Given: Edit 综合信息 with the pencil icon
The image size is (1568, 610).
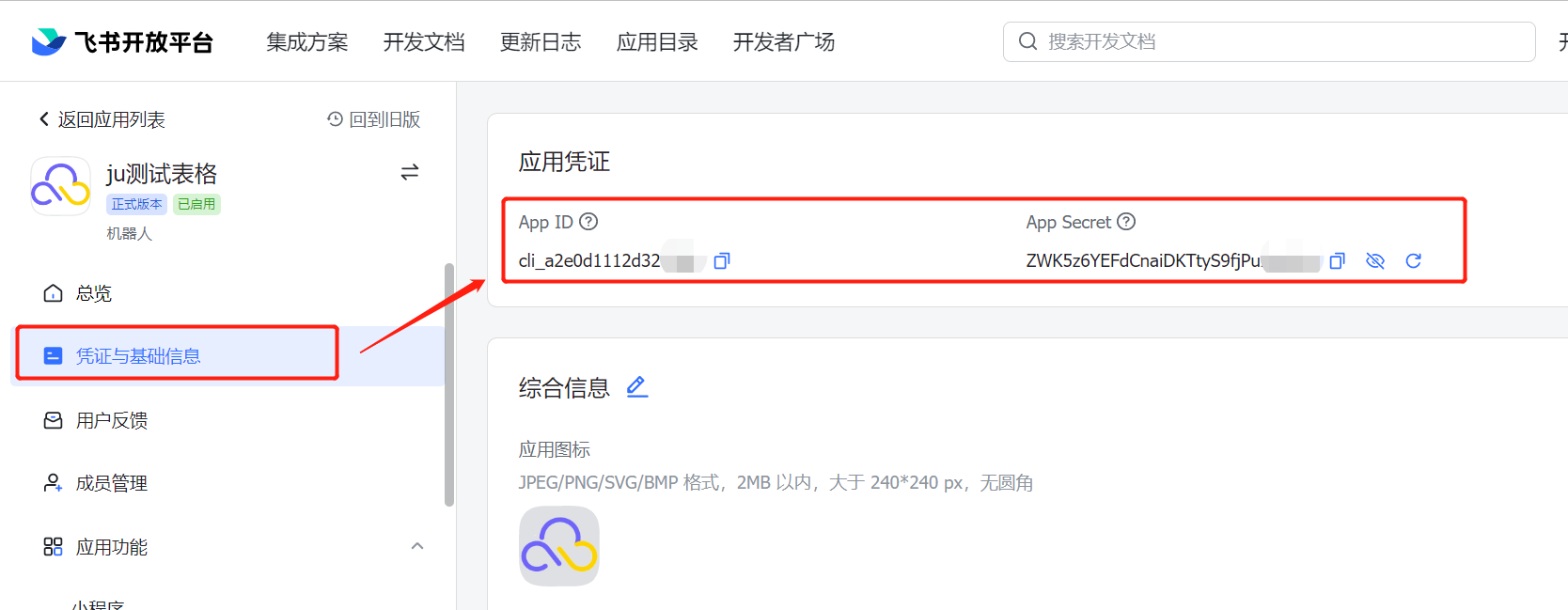Looking at the screenshot, I should pos(637,386).
